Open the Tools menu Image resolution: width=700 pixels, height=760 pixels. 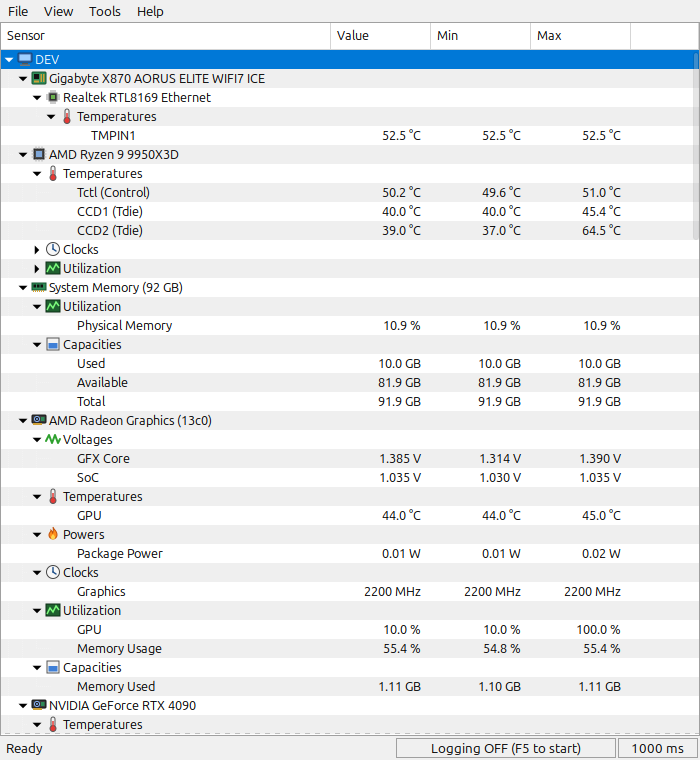click(x=104, y=11)
